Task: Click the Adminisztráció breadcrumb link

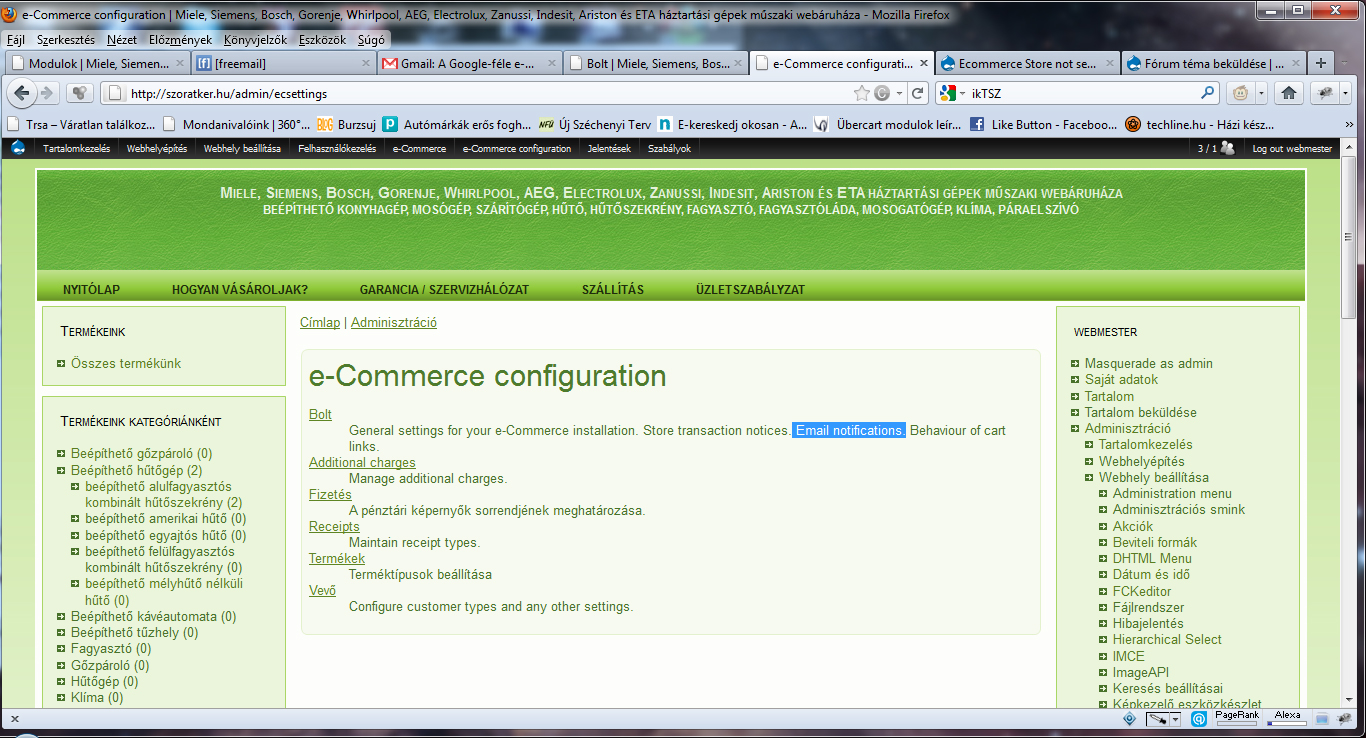Action: pos(394,323)
